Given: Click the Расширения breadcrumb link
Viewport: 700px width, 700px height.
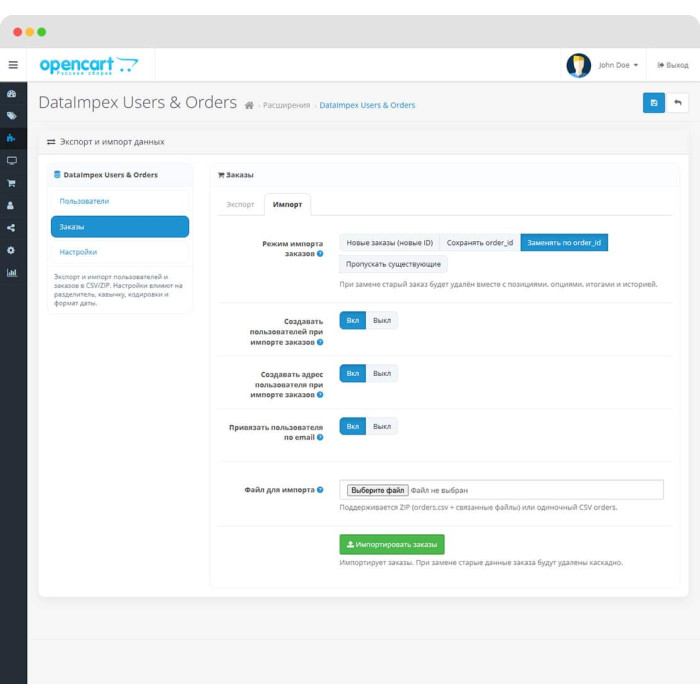Looking at the screenshot, I should point(286,105).
